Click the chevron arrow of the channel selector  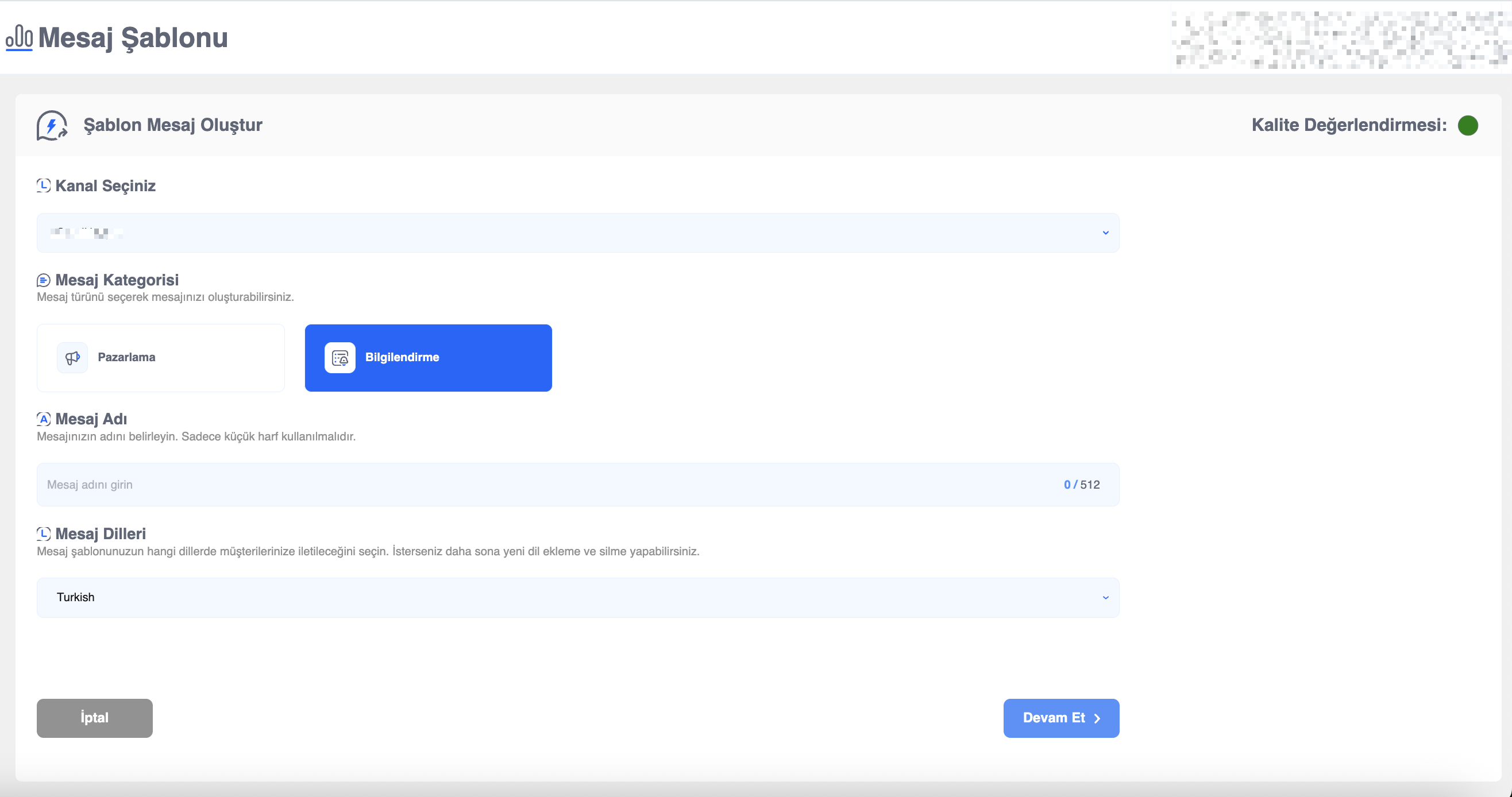(x=1105, y=233)
